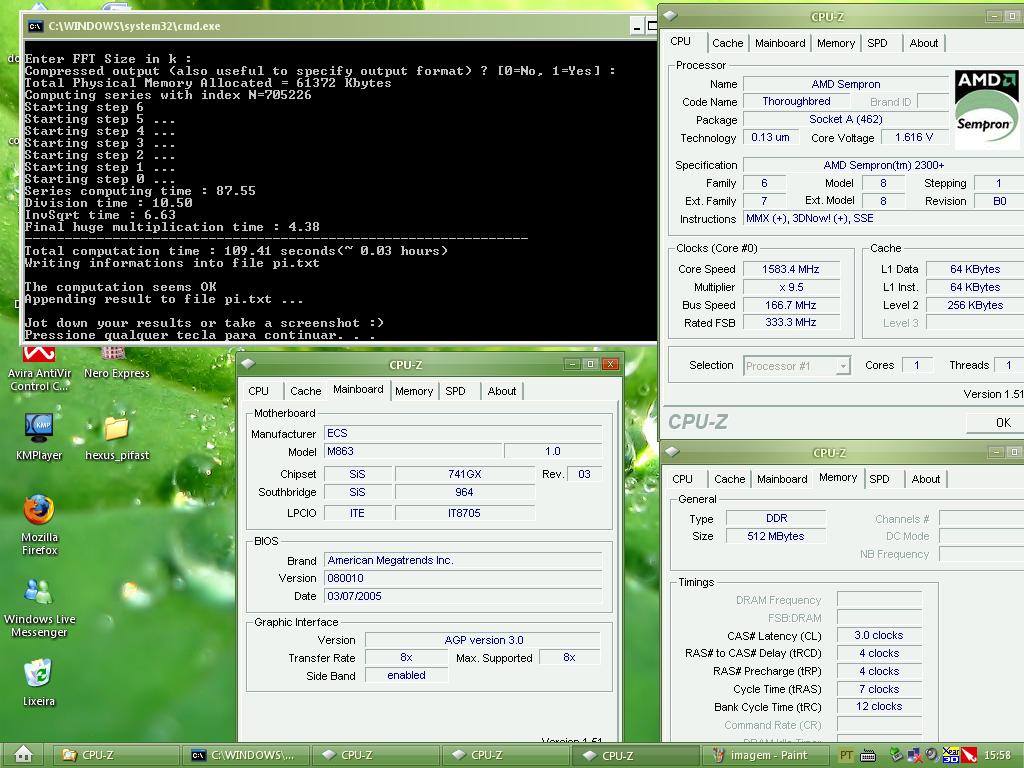The width and height of the screenshot is (1024, 768).
Task: Click AMD Sempron processor name field
Action: pos(846,84)
